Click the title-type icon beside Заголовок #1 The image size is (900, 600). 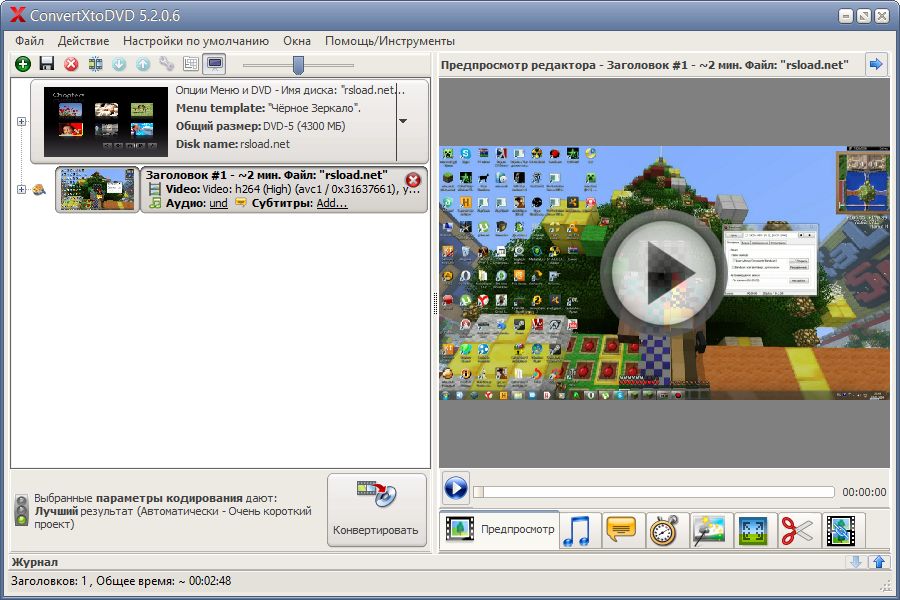click(39, 189)
